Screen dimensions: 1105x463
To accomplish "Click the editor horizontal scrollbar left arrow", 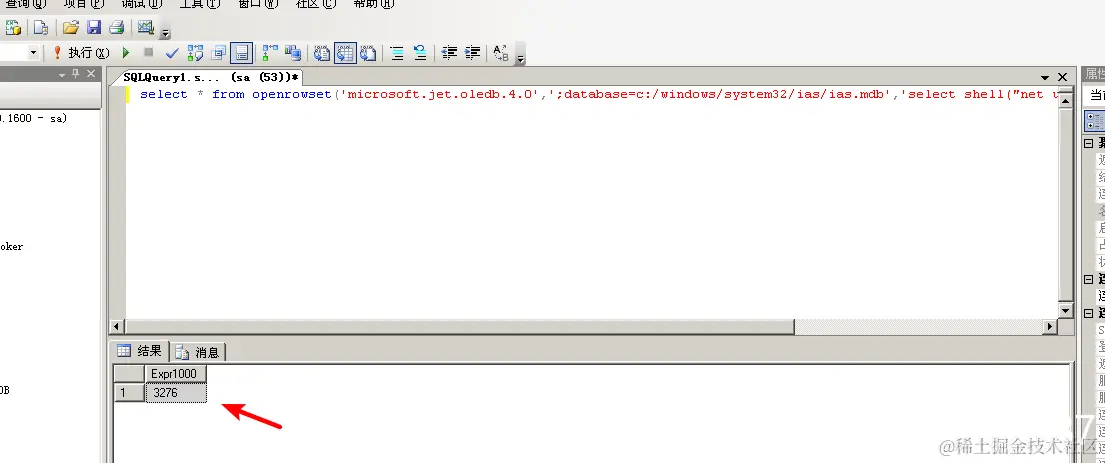I will tap(118, 327).
